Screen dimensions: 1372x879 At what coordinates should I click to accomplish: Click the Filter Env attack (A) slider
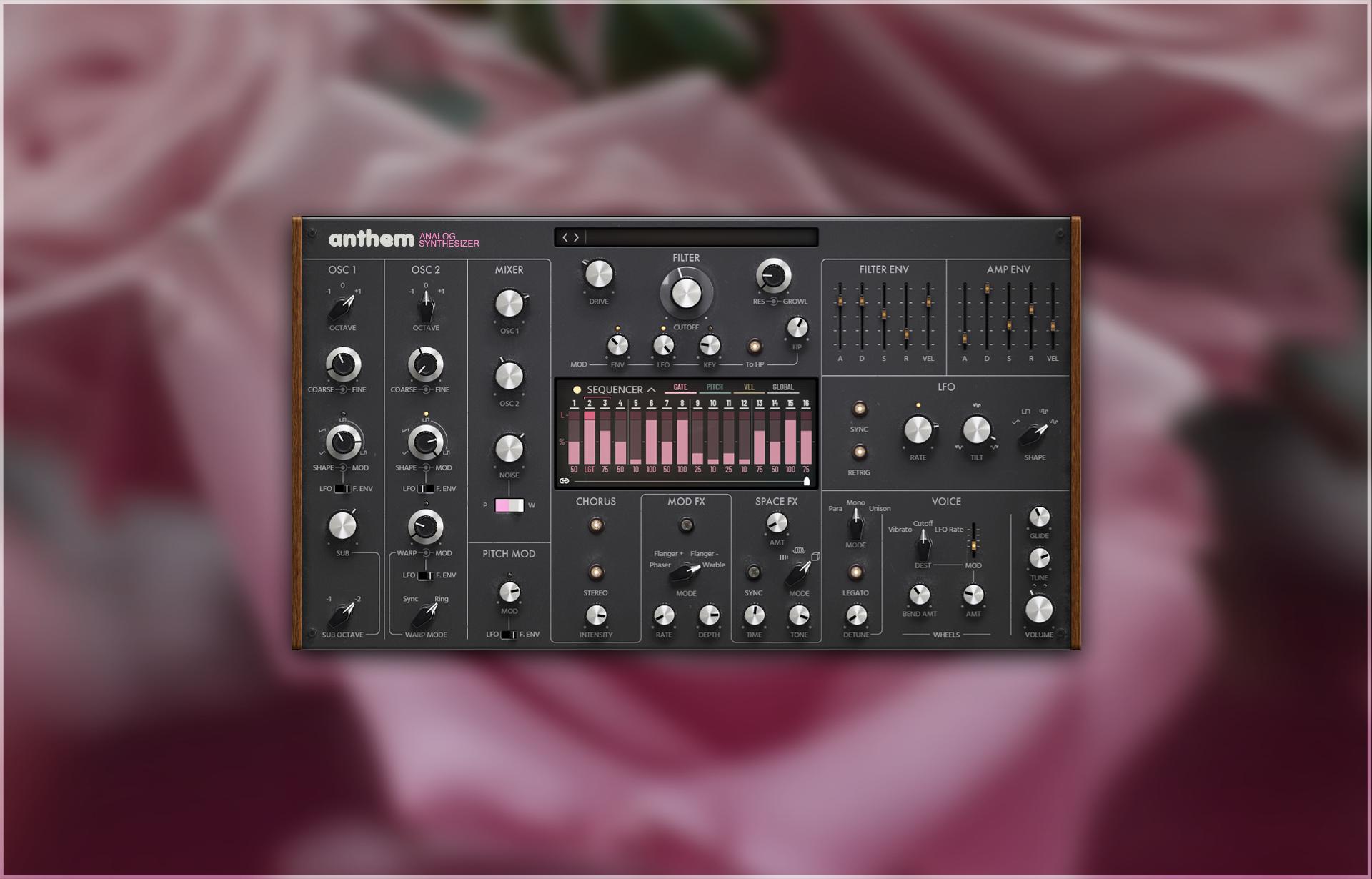click(x=840, y=316)
